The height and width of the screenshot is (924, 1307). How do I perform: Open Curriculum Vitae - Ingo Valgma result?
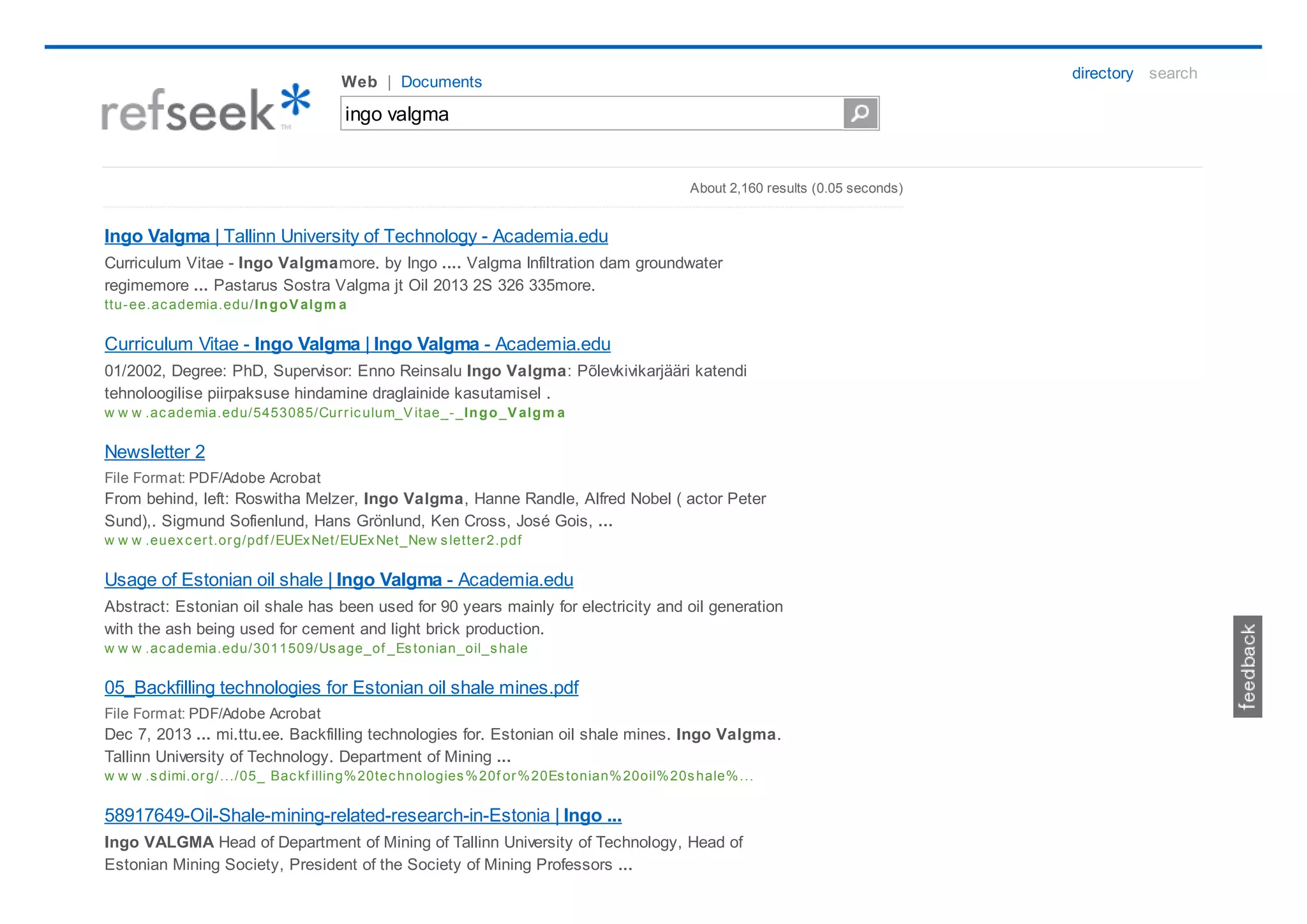pos(357,344)
